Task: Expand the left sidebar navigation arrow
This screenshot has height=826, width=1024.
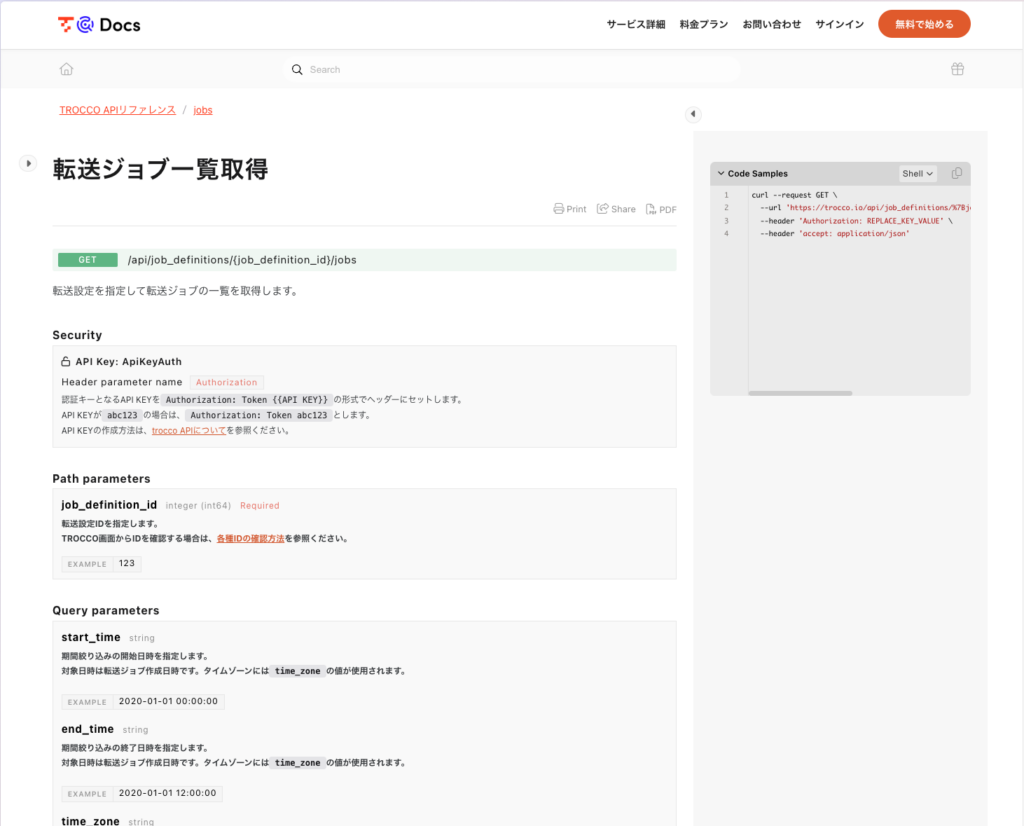Action: pos(28,163)
